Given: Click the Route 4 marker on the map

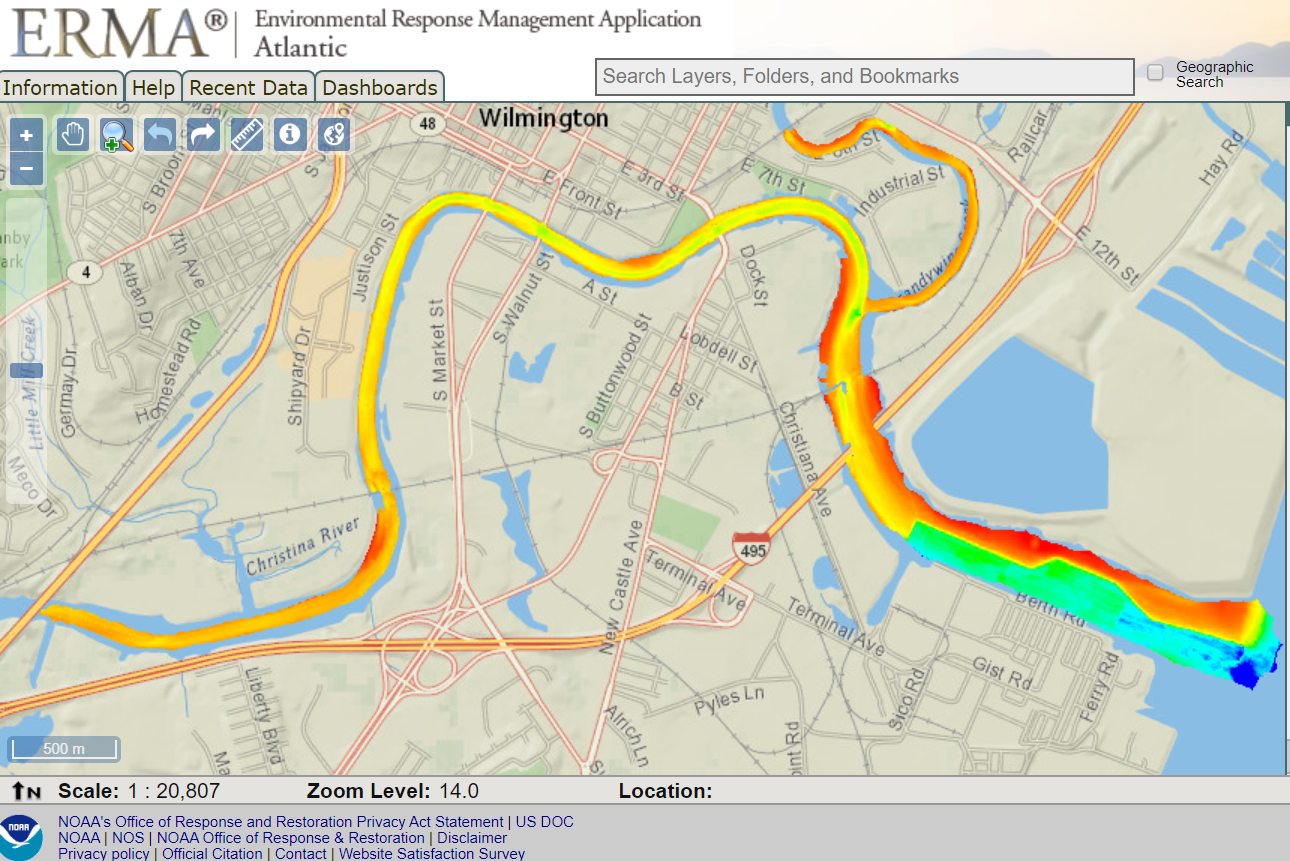Looking at the screenshot, I should click(87, 272).
